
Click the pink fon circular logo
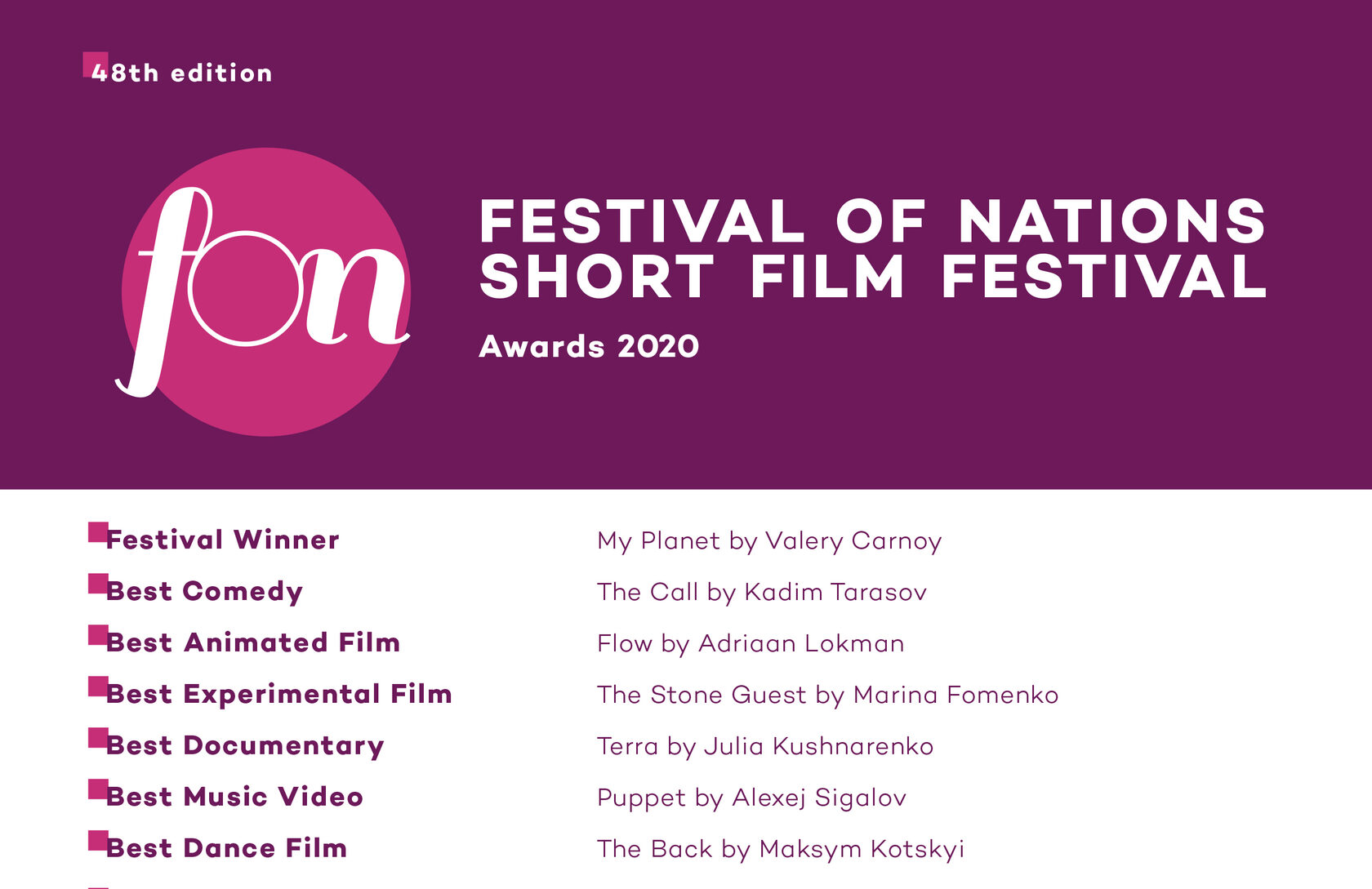pos(265,291)
